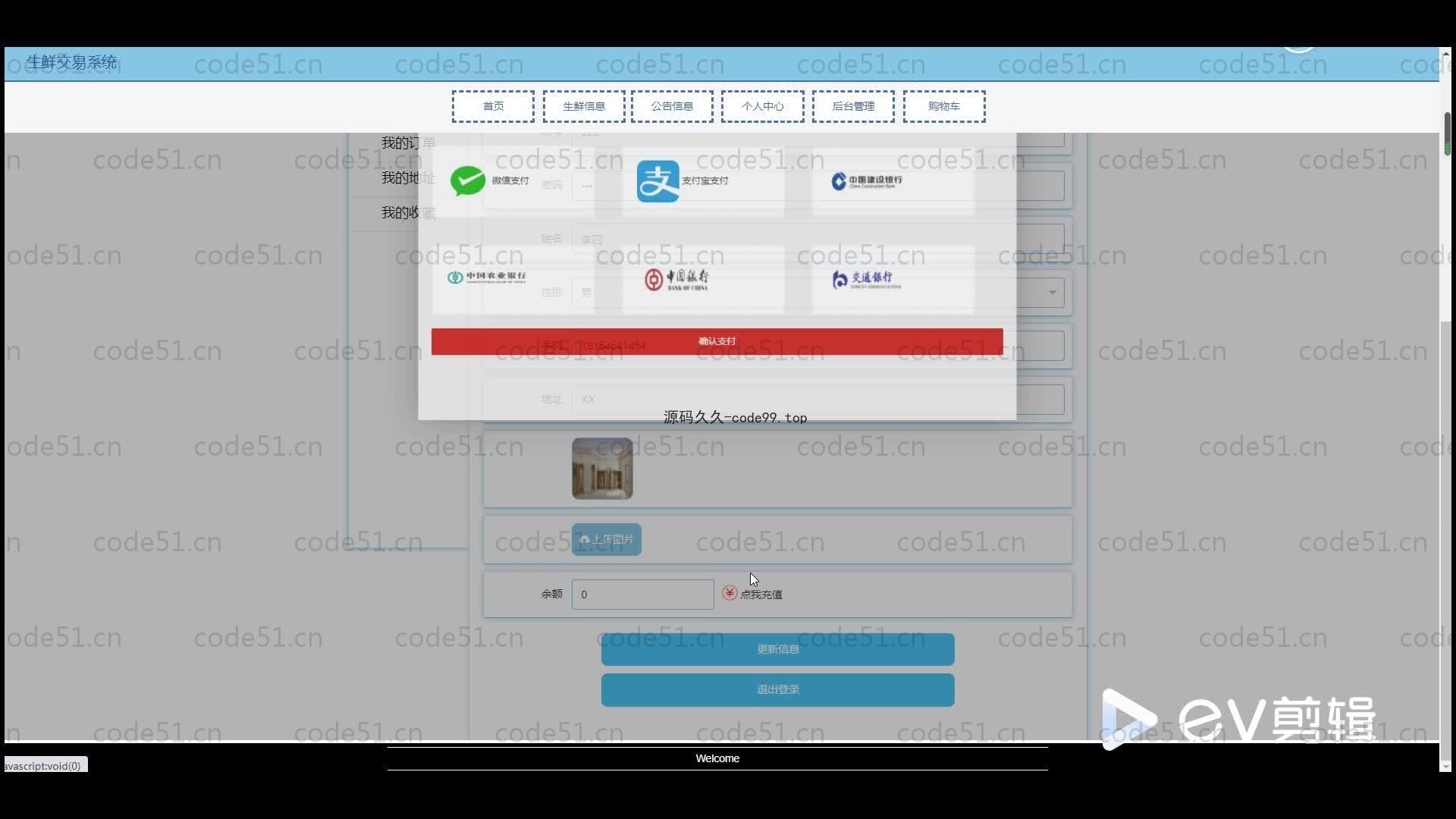Open 我的收藏 in the sidebar
Viewport: 1456px width, 819px height.
[x=409, y=212]
